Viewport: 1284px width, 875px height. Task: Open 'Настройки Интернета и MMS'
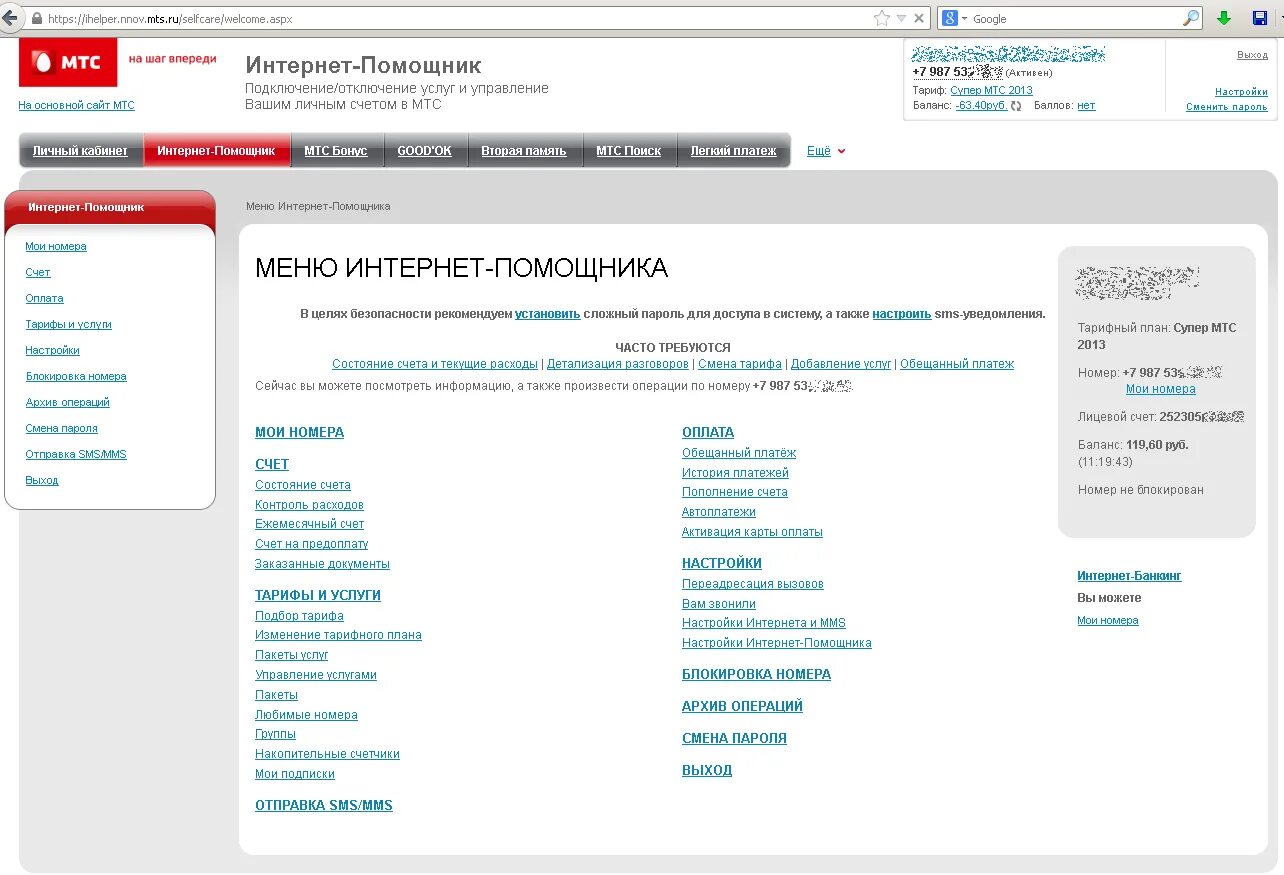click(x=764, y=623)
